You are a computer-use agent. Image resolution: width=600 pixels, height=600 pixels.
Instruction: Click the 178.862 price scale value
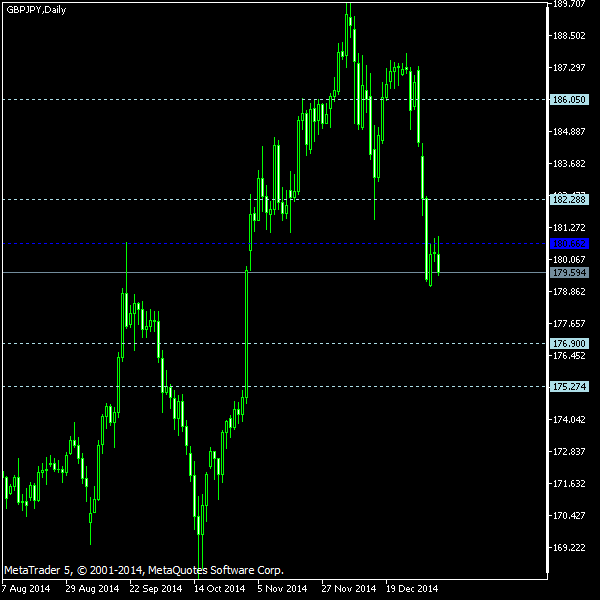coord(569,292)
